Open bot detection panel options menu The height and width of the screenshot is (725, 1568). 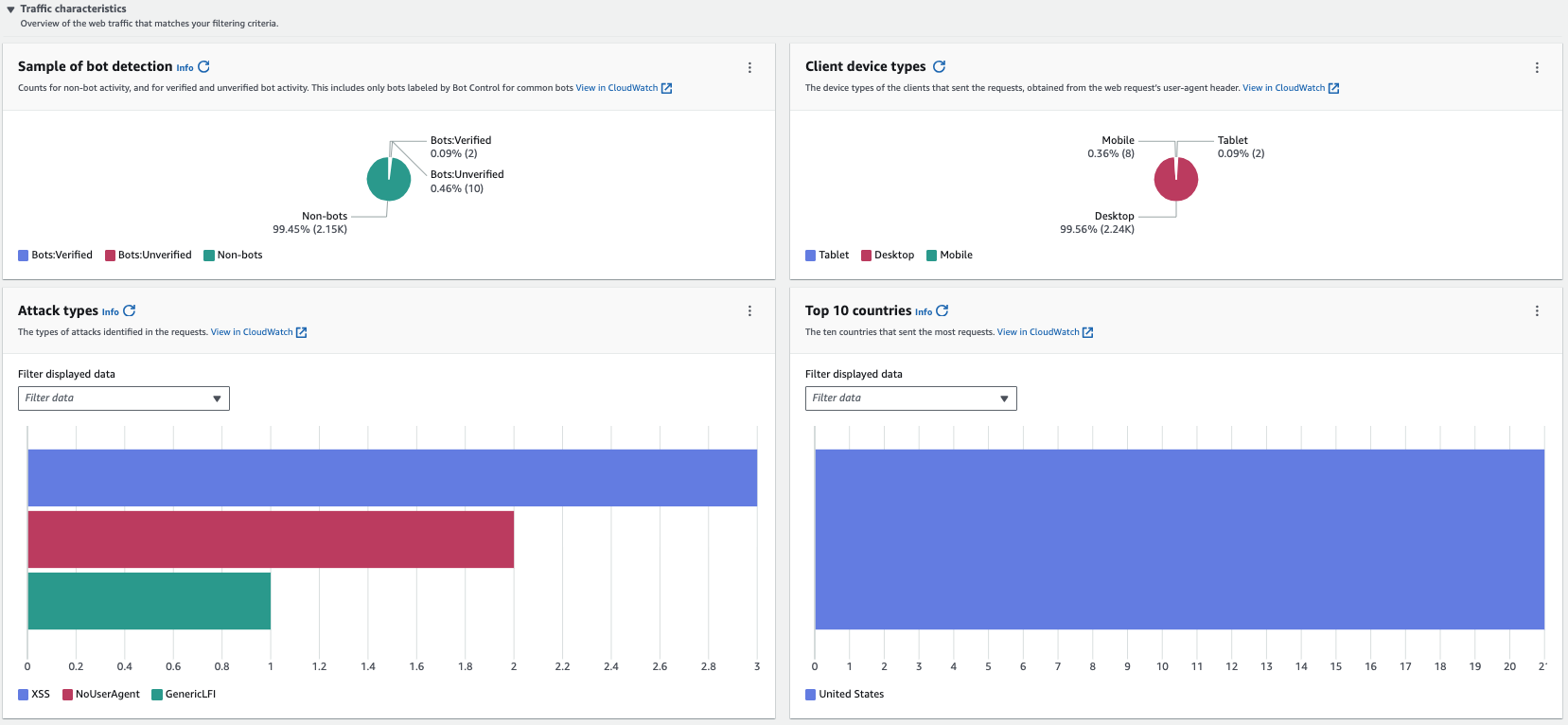[x=749, y=68]
